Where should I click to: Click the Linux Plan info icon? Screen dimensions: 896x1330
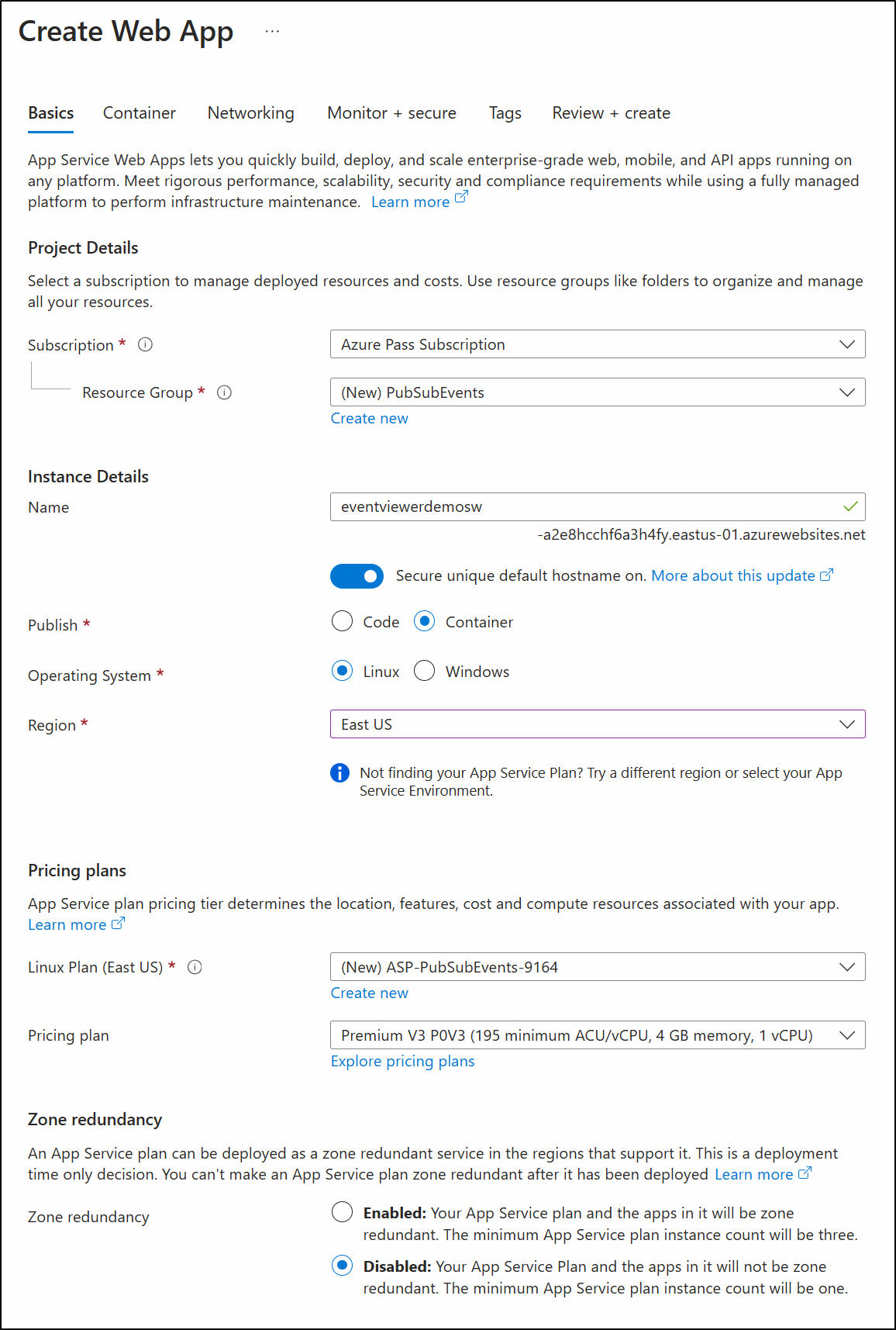click(195, 967)
